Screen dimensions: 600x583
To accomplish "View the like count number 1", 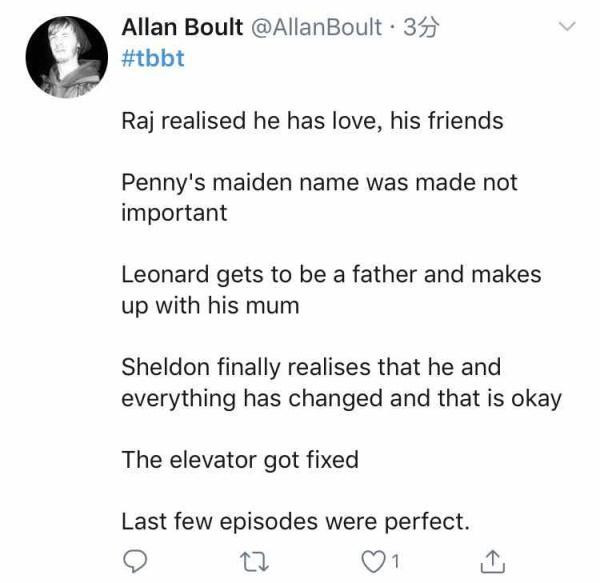I will pyautogui.click(x=396, y=562).
